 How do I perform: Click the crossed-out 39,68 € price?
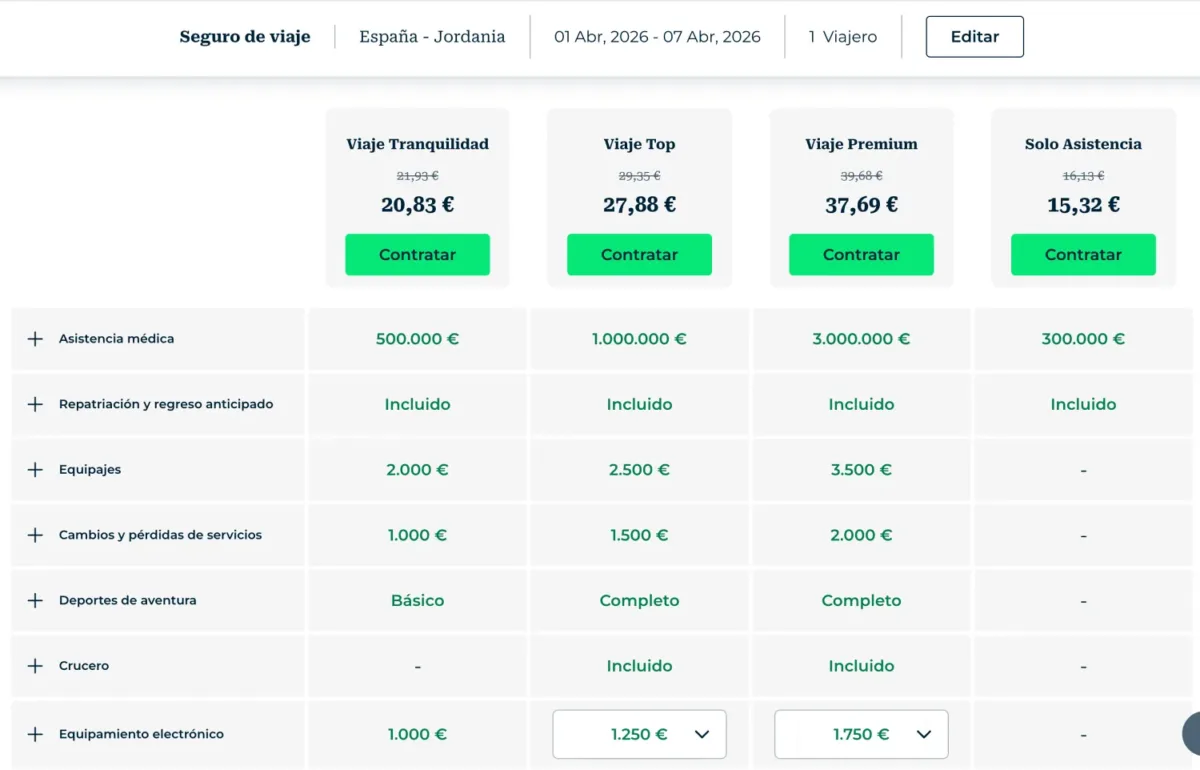862,176
